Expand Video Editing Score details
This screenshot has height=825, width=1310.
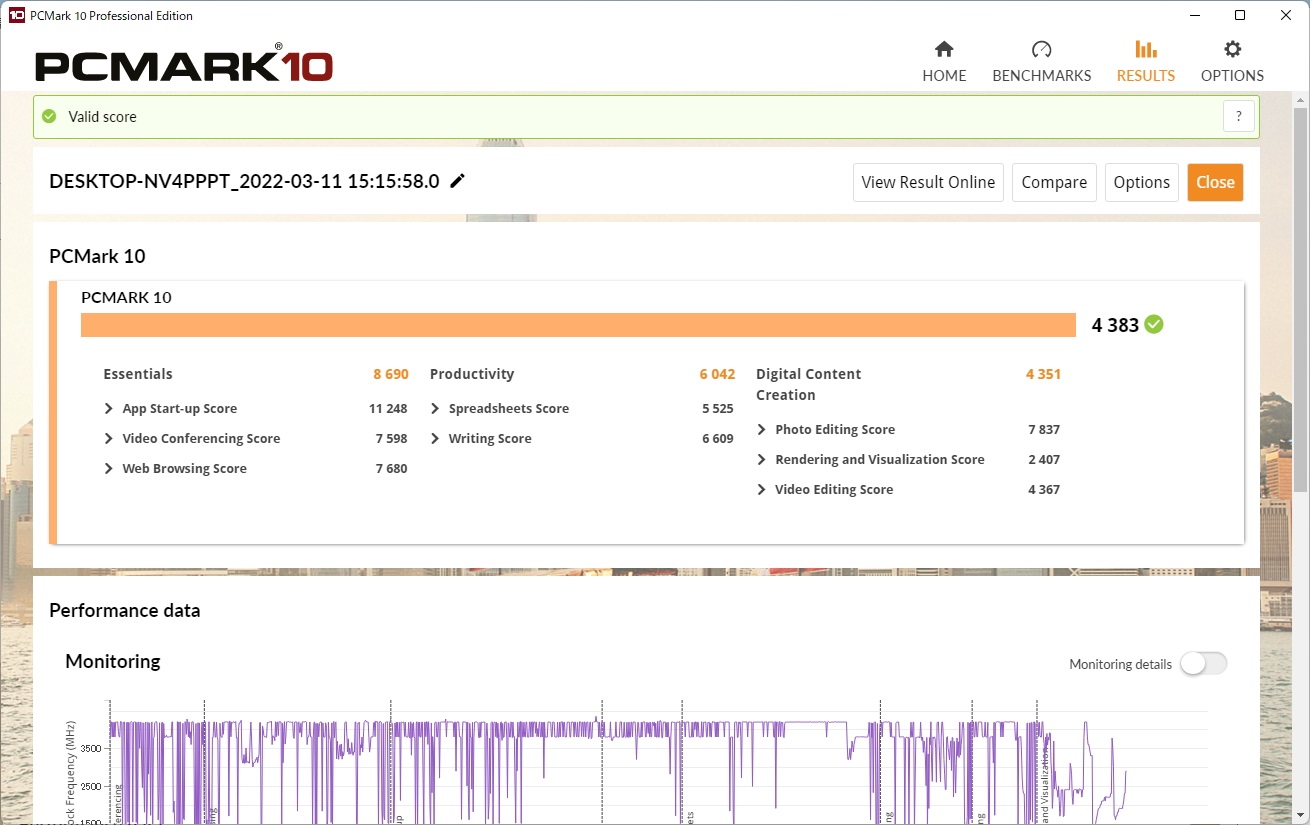point(761,490)
